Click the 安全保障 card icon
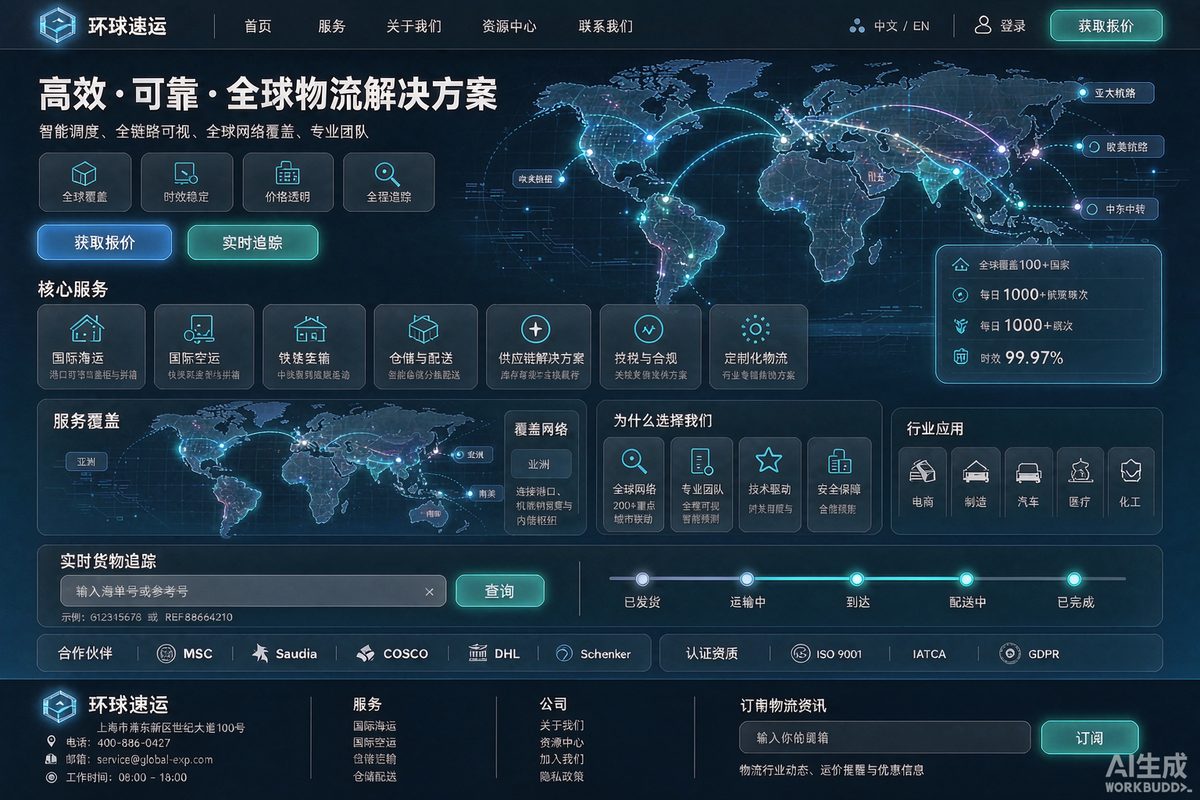 [x=839, y=461]
